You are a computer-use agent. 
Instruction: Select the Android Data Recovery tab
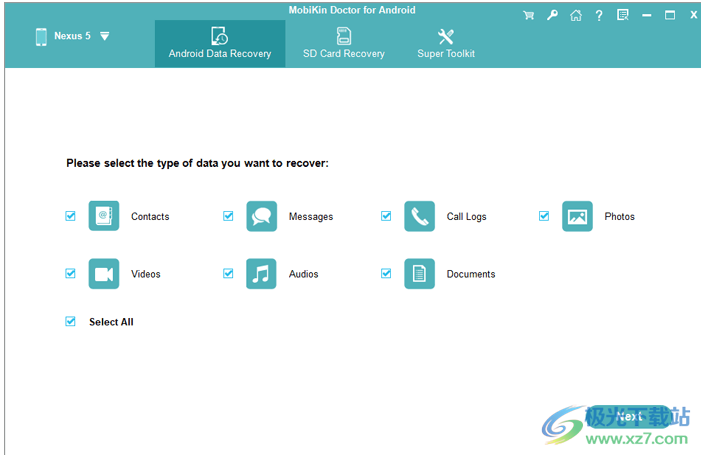click(x=219, y=44)
